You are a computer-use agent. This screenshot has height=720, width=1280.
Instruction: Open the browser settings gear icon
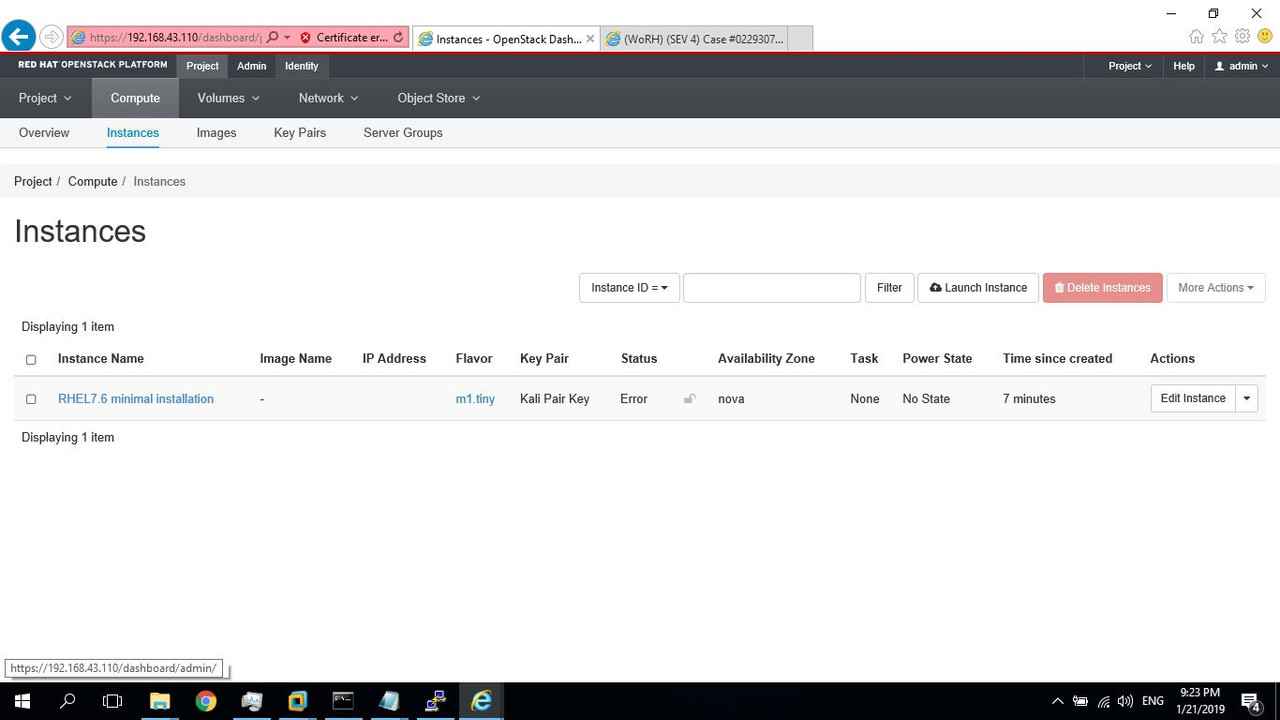point(1242,37)
